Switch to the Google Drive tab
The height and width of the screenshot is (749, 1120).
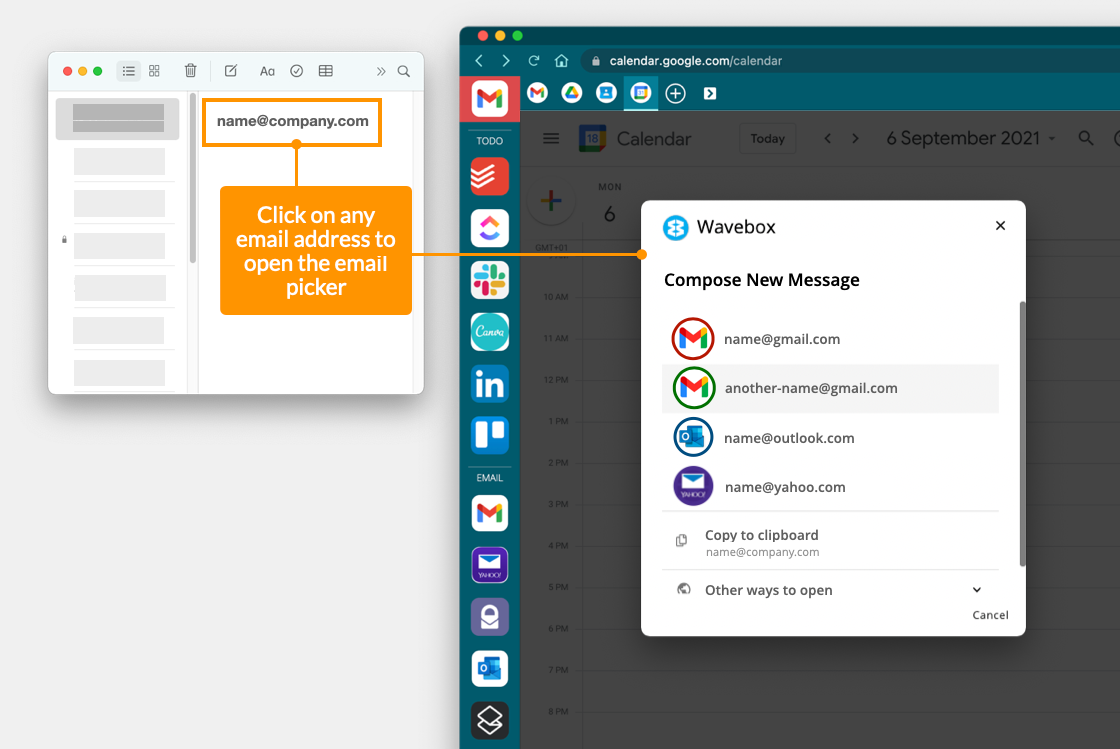[x=571, y=93]
